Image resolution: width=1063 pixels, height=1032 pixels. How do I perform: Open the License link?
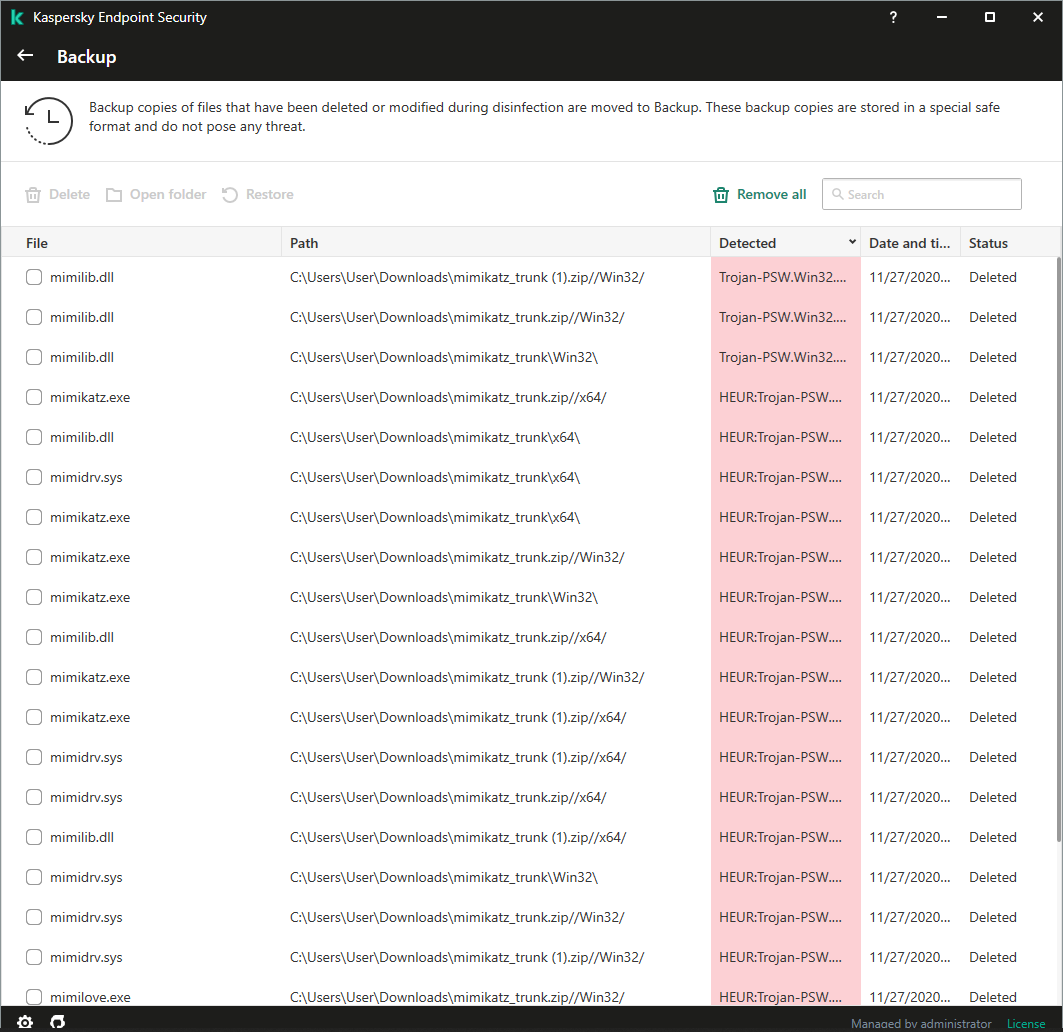point(1025,1023)
